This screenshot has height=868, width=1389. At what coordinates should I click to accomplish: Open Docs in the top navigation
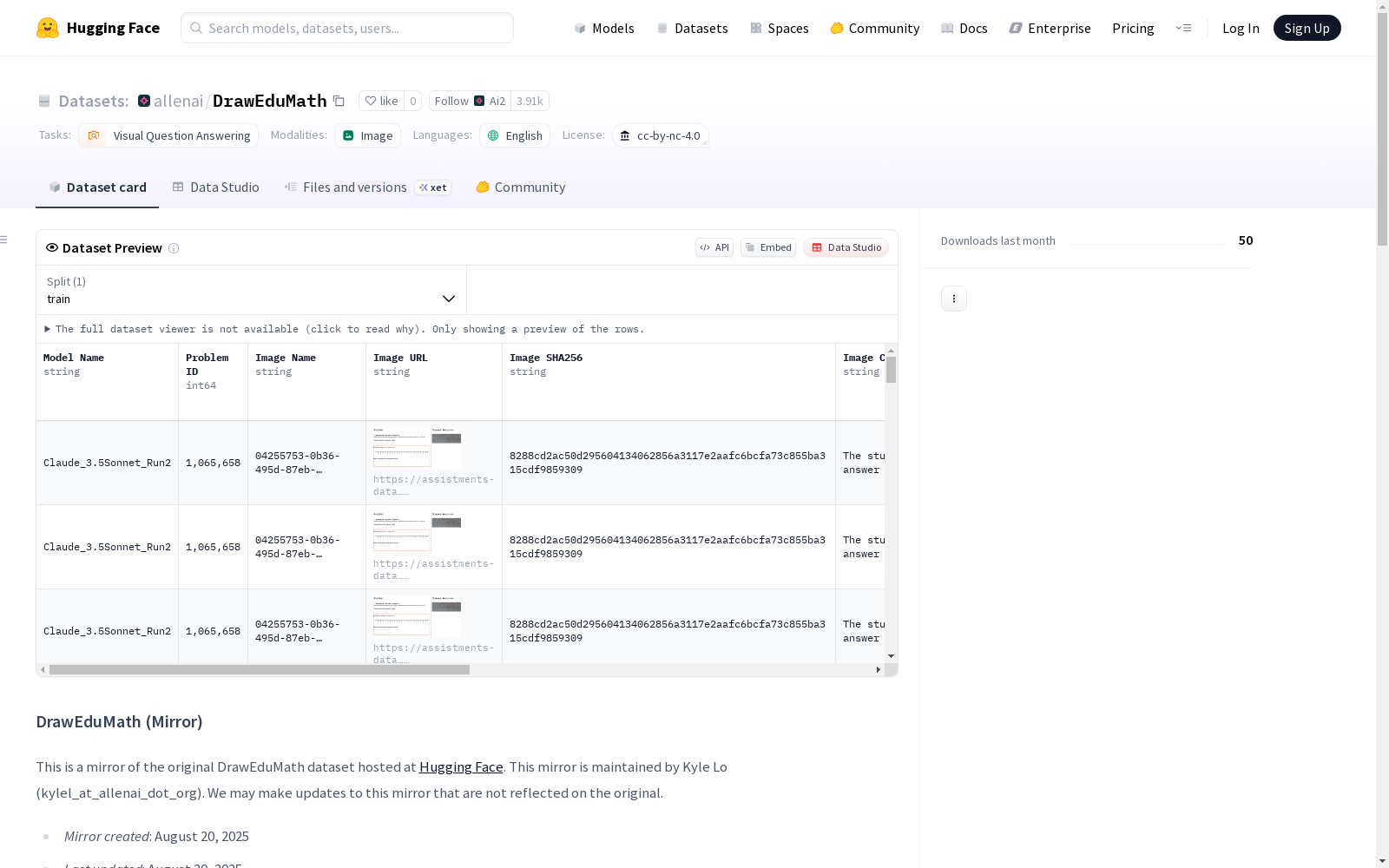pos(964,28)
